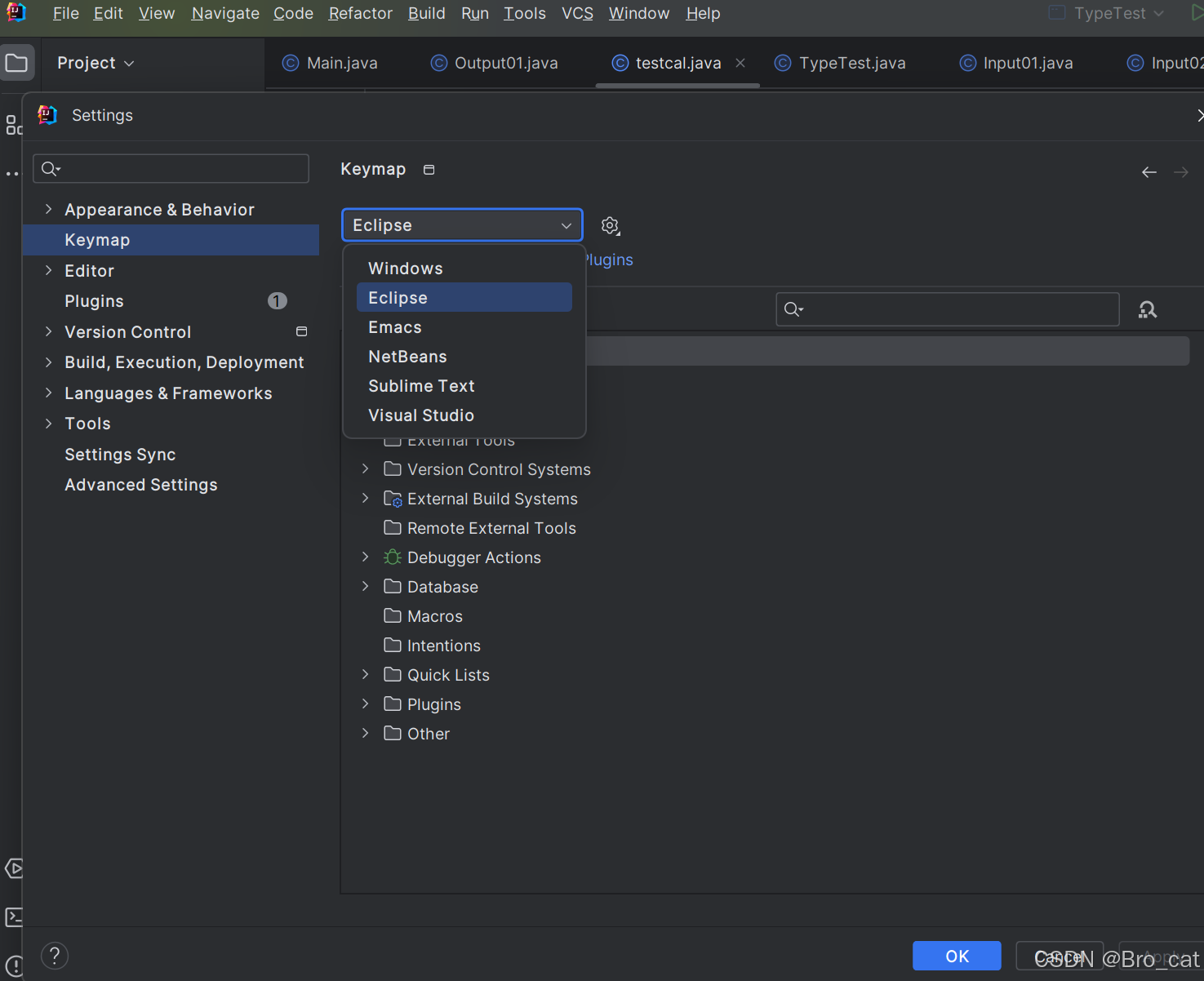The image size is (1204, 981).
Task: Click the Main.java class icon
Action: pyautogui.click(x=291, y=63)
